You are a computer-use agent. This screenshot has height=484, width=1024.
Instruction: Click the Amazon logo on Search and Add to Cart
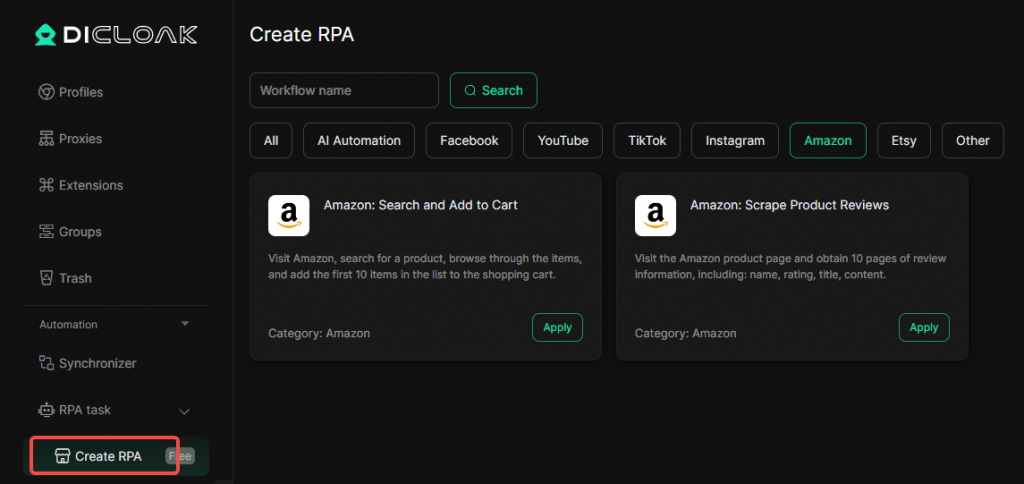tap(289, 214)
